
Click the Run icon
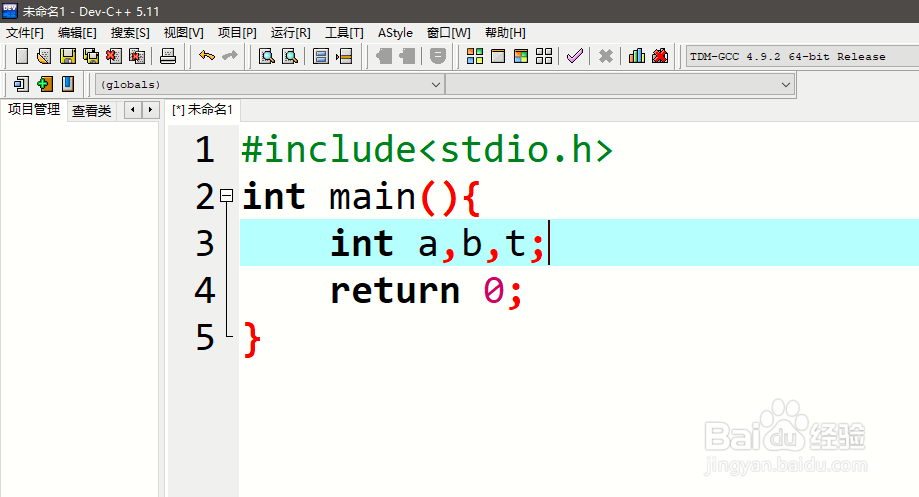pyautogui.click(x=498, y=56)
